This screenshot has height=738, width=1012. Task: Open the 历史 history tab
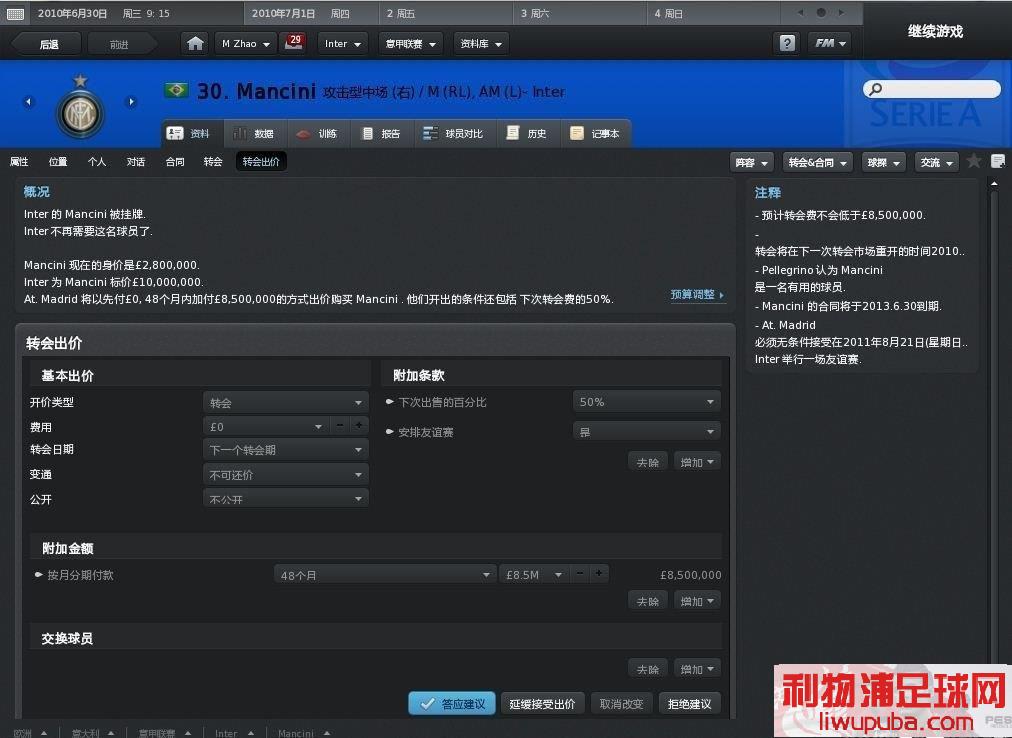point(527,134)
